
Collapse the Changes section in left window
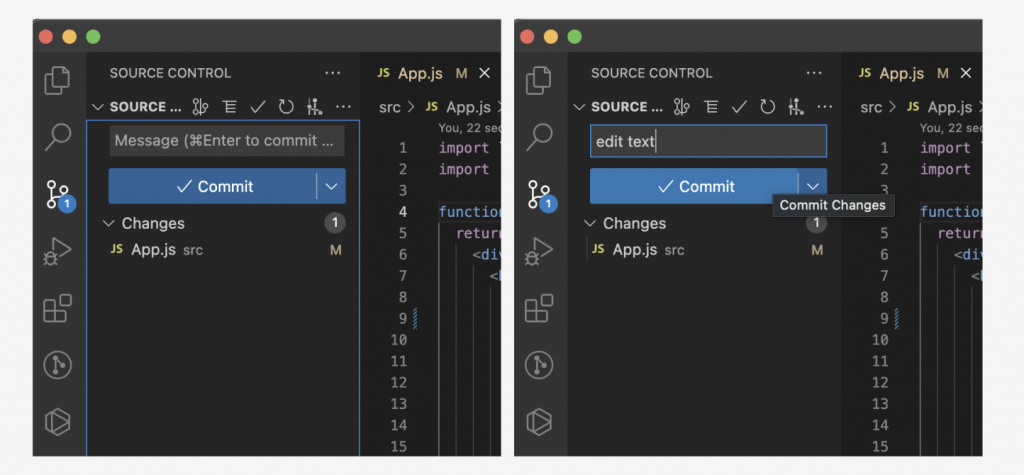point(109,223)
